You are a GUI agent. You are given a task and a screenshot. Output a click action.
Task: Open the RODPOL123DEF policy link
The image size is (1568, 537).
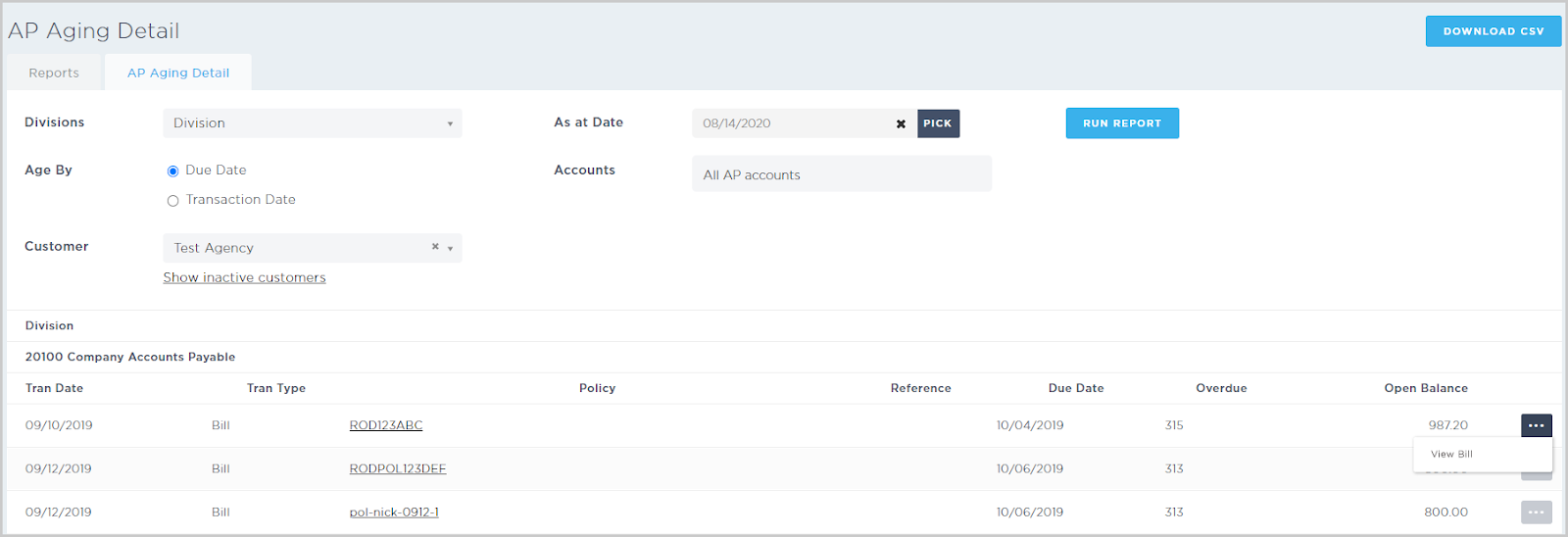397,468
